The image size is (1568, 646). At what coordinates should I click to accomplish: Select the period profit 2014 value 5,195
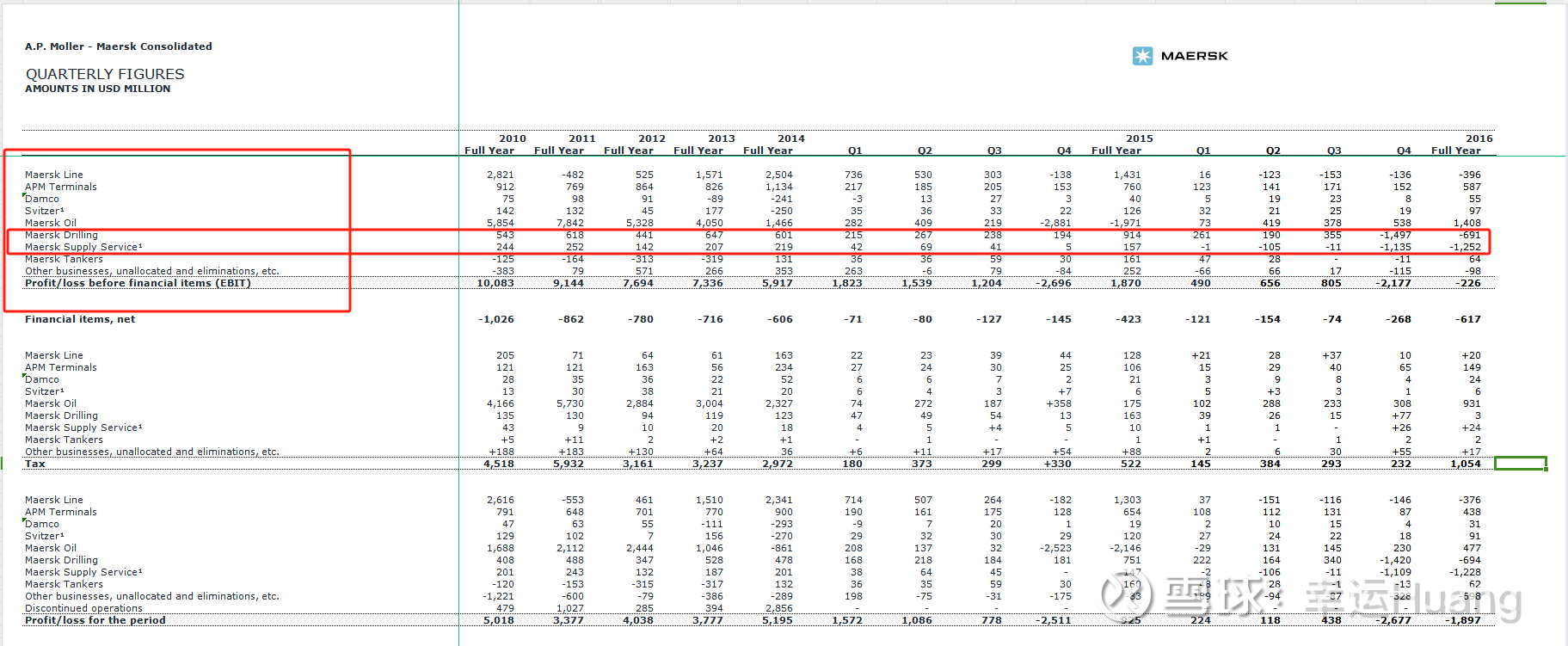tap(777, 620)
